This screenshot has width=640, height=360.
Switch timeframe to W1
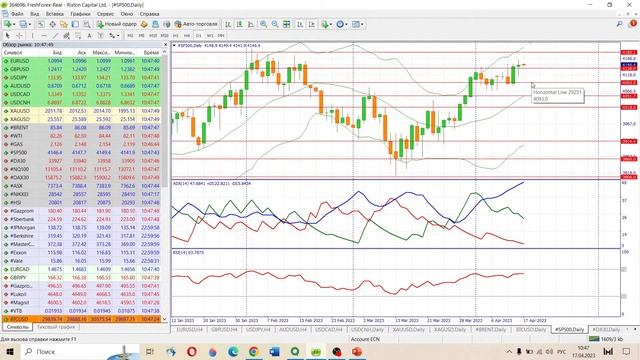pyautogui.click(x=210, y=36)
